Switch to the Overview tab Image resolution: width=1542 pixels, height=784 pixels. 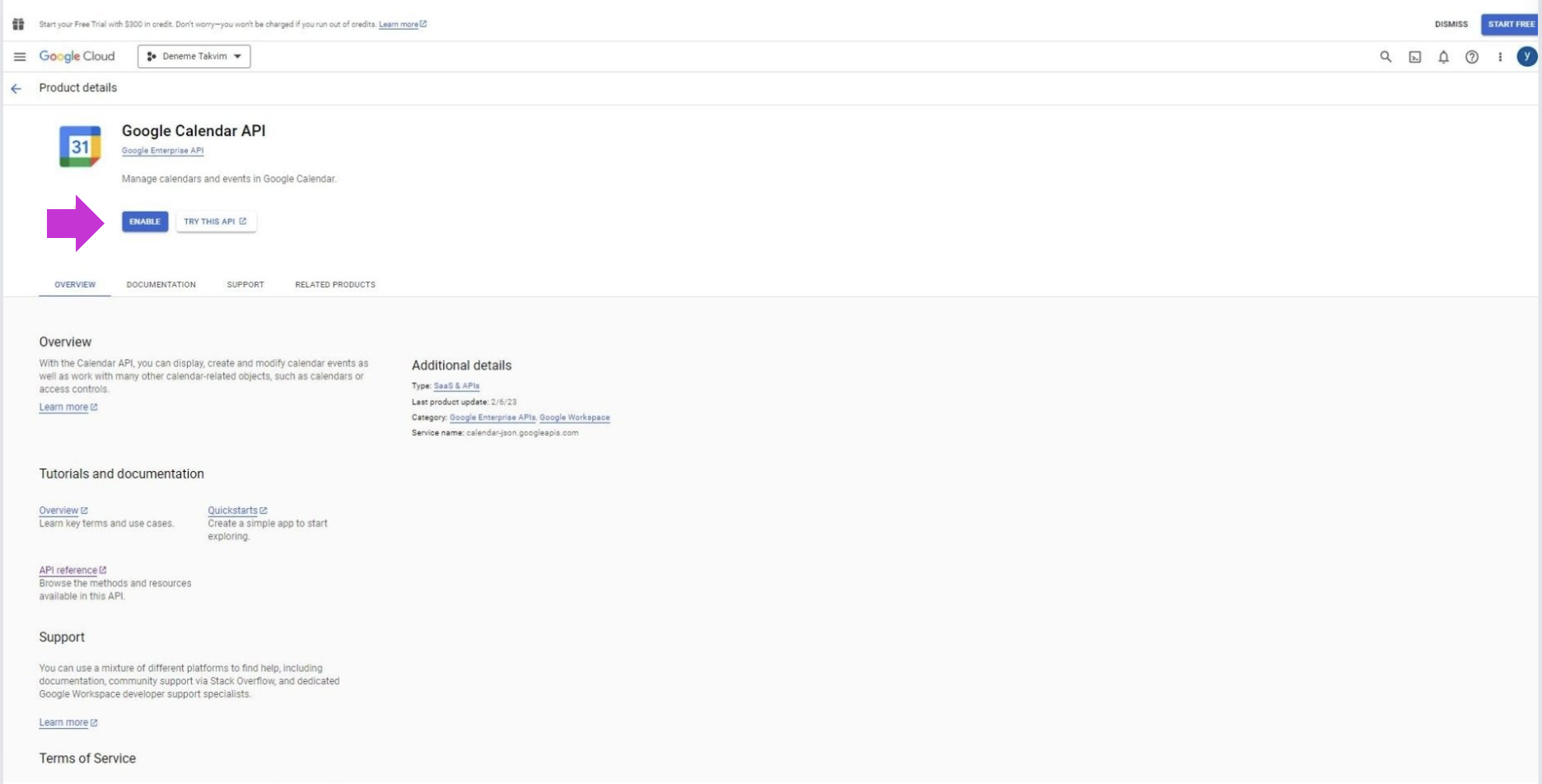75,284
